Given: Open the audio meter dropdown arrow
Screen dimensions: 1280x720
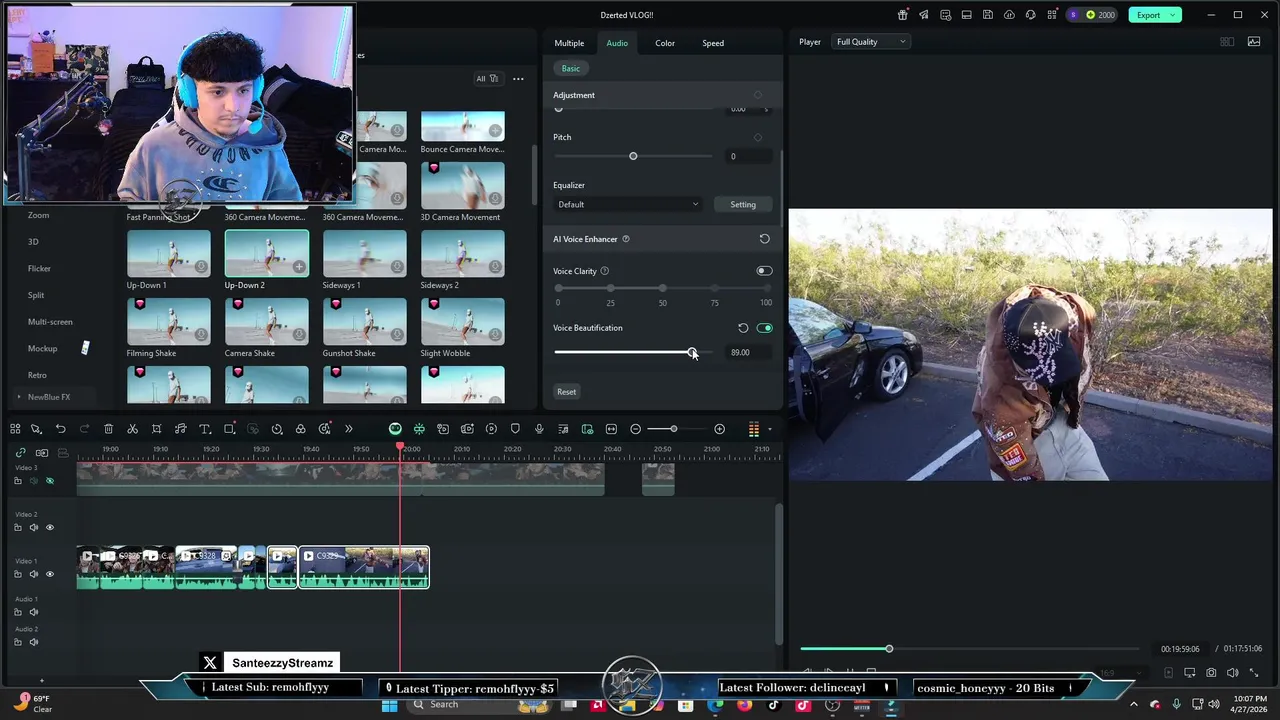Looking at the screenshot, I should (769, 429).
